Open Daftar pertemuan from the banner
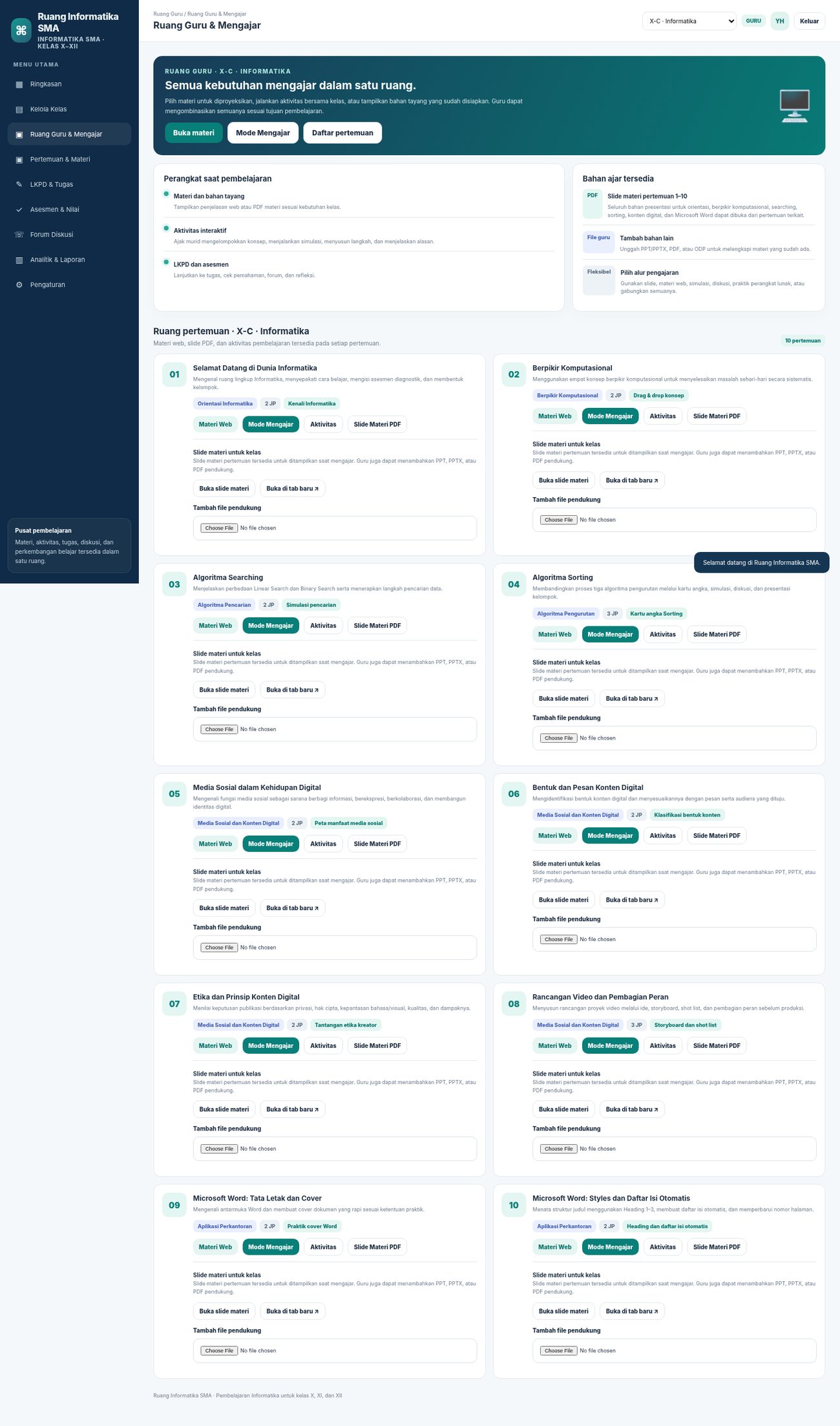Screen dimensions: 840x1426 pos(342,133)
